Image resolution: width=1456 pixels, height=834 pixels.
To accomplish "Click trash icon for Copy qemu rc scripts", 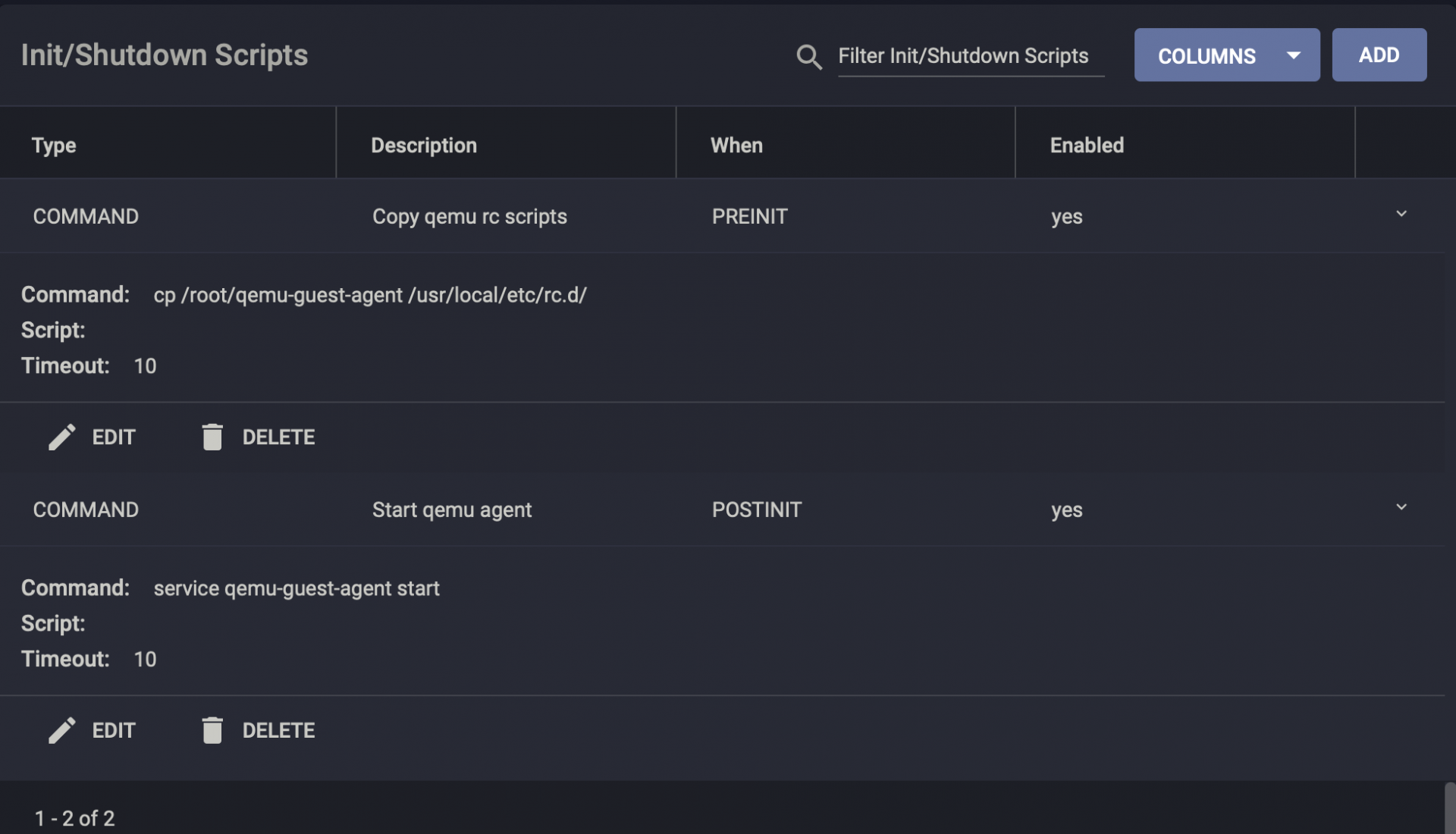I will 212,437.
